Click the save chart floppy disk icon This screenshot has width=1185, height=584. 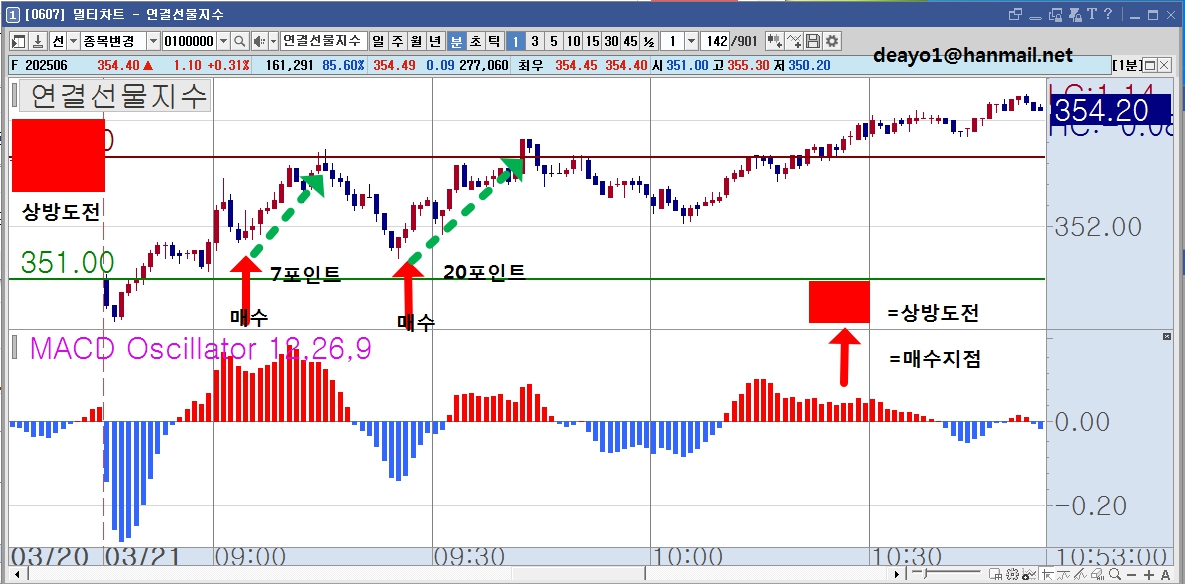click(x=813, y=41)
